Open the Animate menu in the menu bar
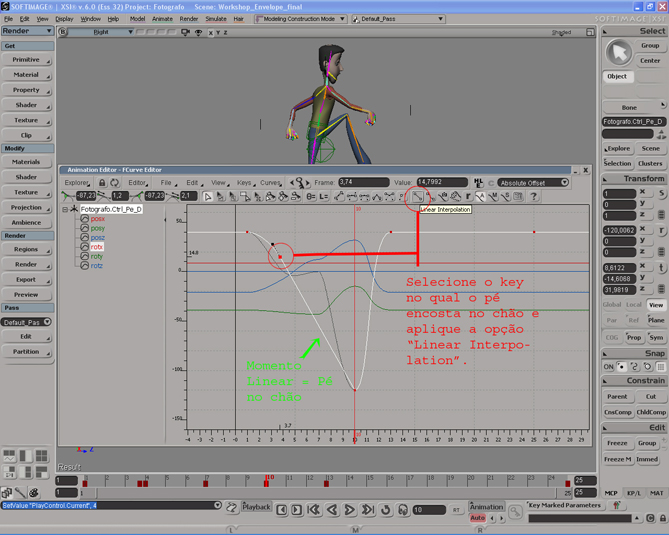 pyautogui.click(x=161, y=19)
